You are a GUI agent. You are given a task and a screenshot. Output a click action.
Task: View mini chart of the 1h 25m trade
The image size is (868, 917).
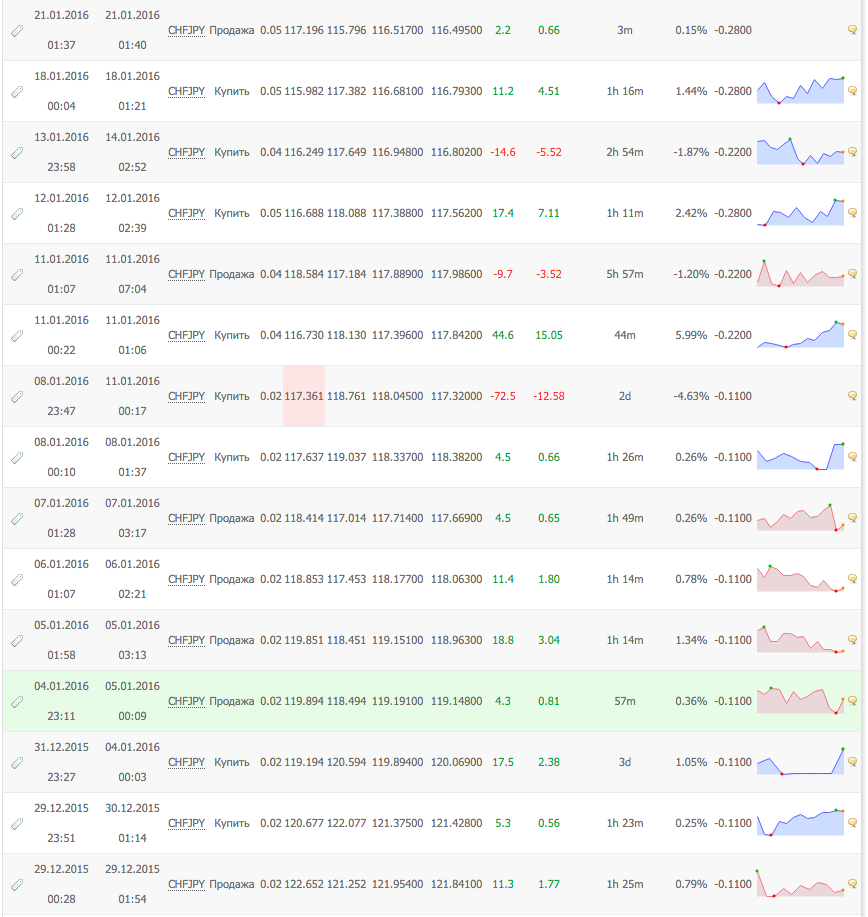[x=800, y=883]
